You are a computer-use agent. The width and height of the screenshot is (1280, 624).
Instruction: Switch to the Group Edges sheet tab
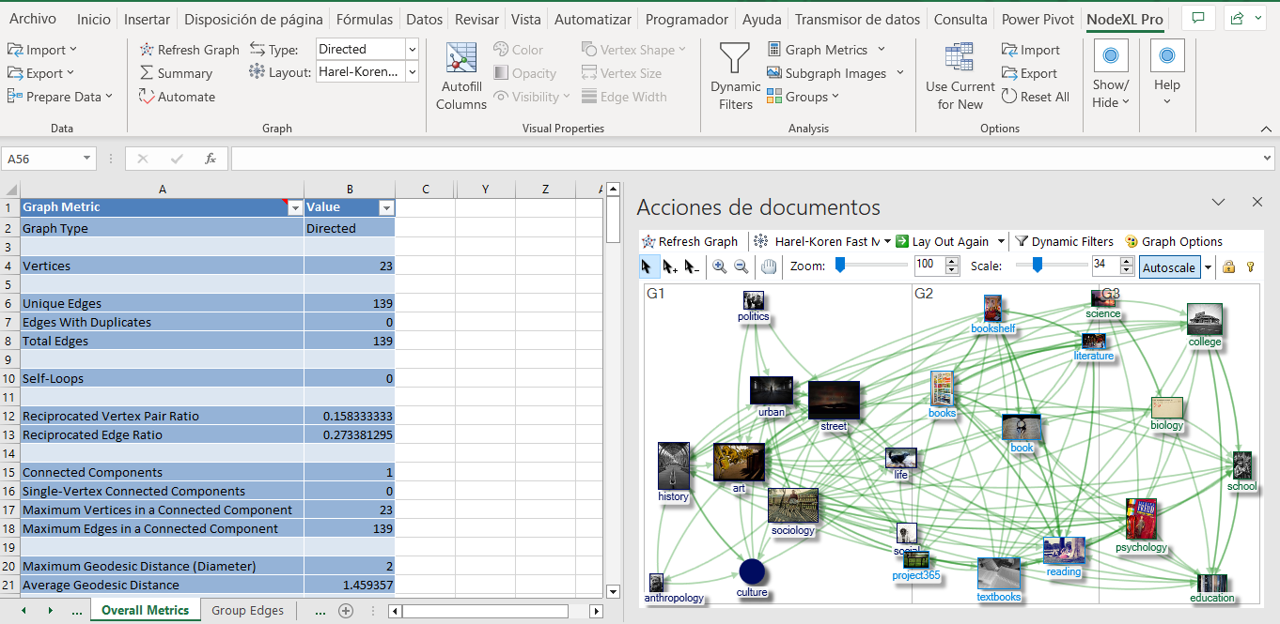pos(247,610)
